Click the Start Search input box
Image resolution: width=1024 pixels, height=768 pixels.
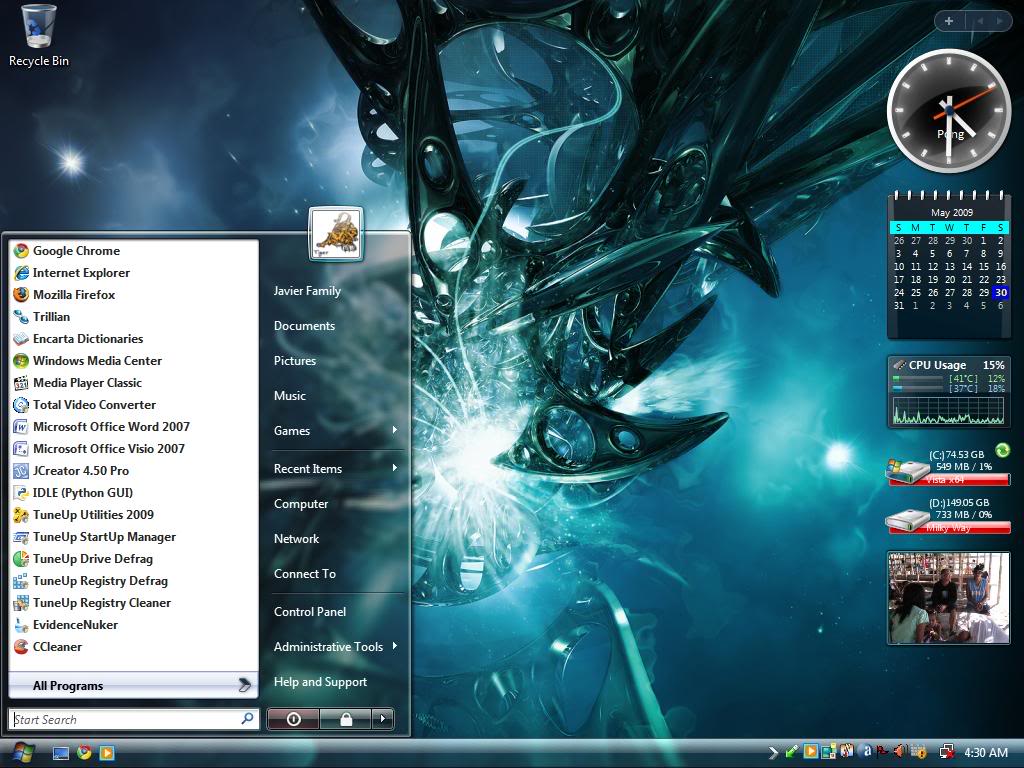click(x=125, y=719)
